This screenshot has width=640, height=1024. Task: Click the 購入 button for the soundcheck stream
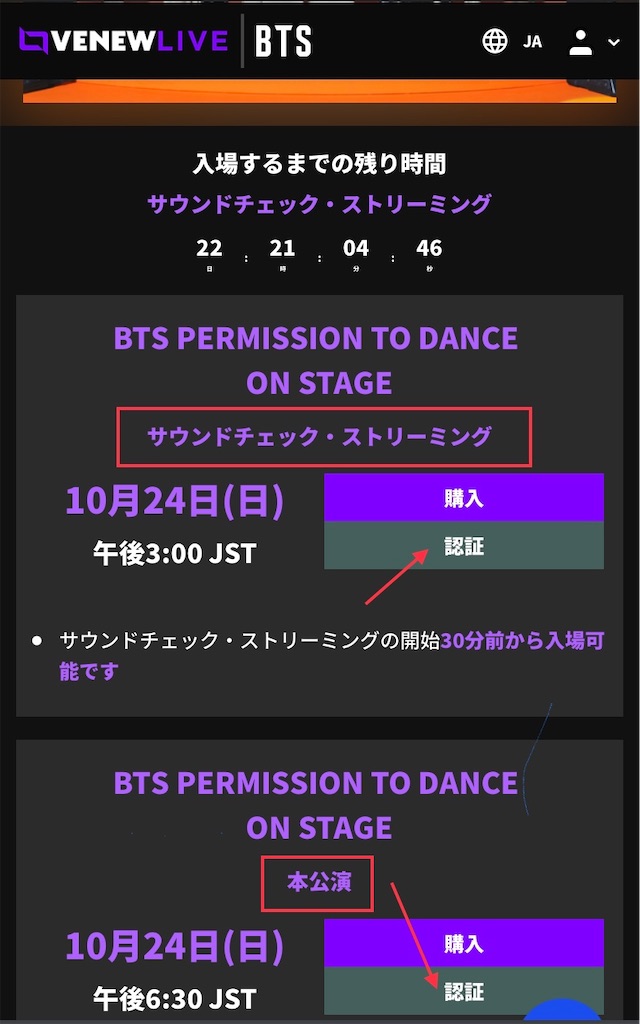point(463,497)
